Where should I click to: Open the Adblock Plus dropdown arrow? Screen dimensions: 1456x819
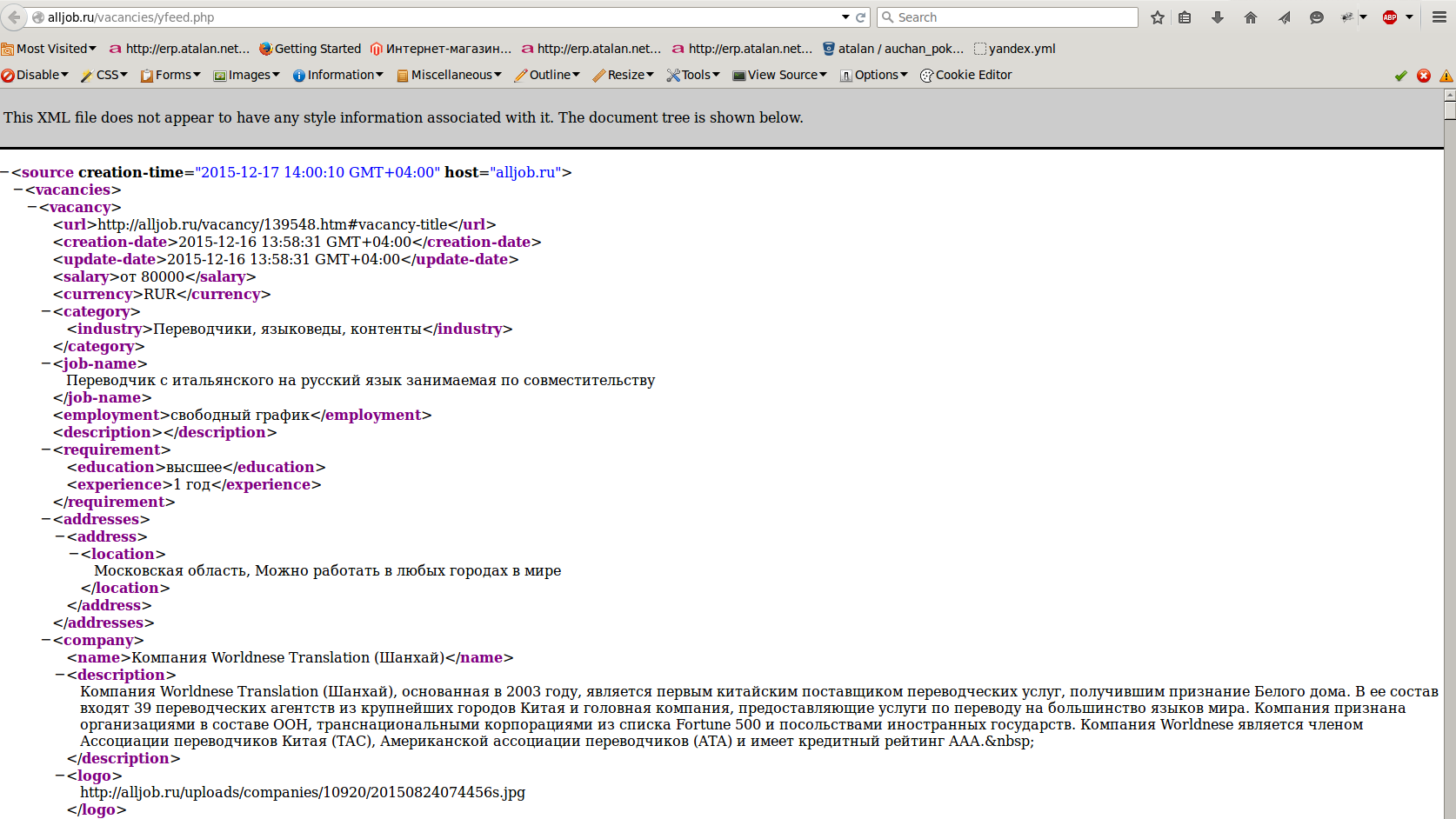1410,17
